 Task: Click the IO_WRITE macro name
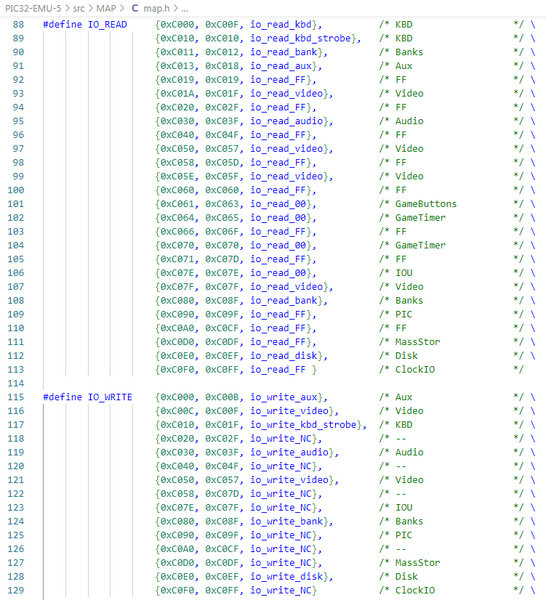coord(110,397)
